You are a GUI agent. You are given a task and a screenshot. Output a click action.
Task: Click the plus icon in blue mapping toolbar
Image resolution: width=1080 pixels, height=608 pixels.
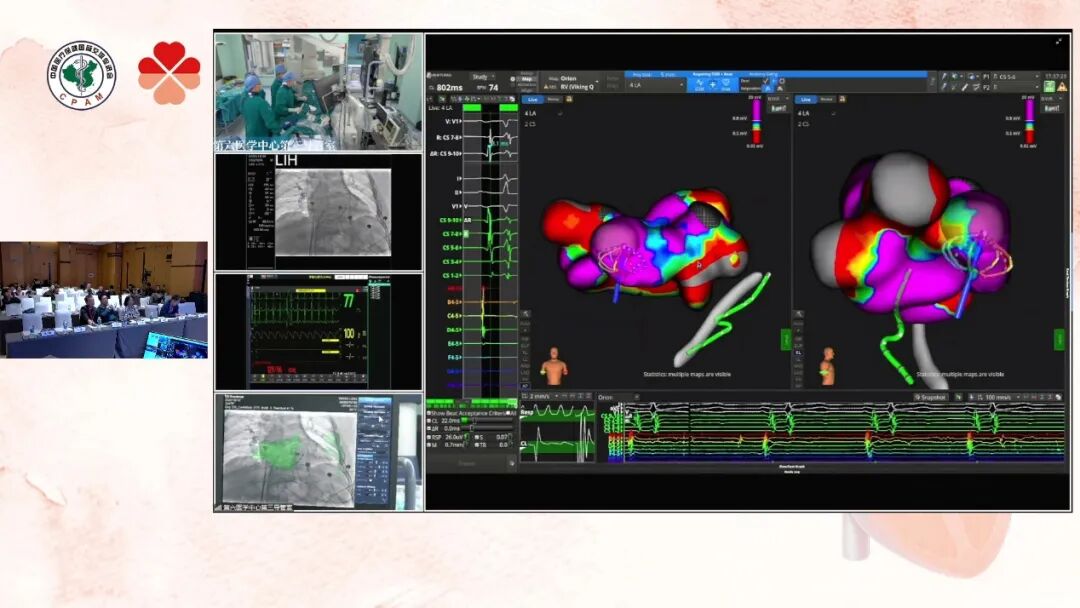[x=712, y=86]
